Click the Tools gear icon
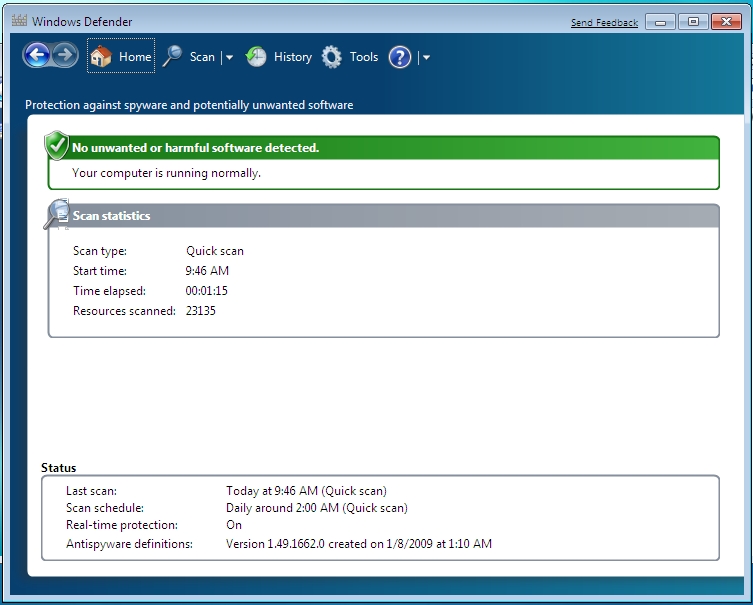Screen dimensions: 753x605 click(x=332, y=57)
